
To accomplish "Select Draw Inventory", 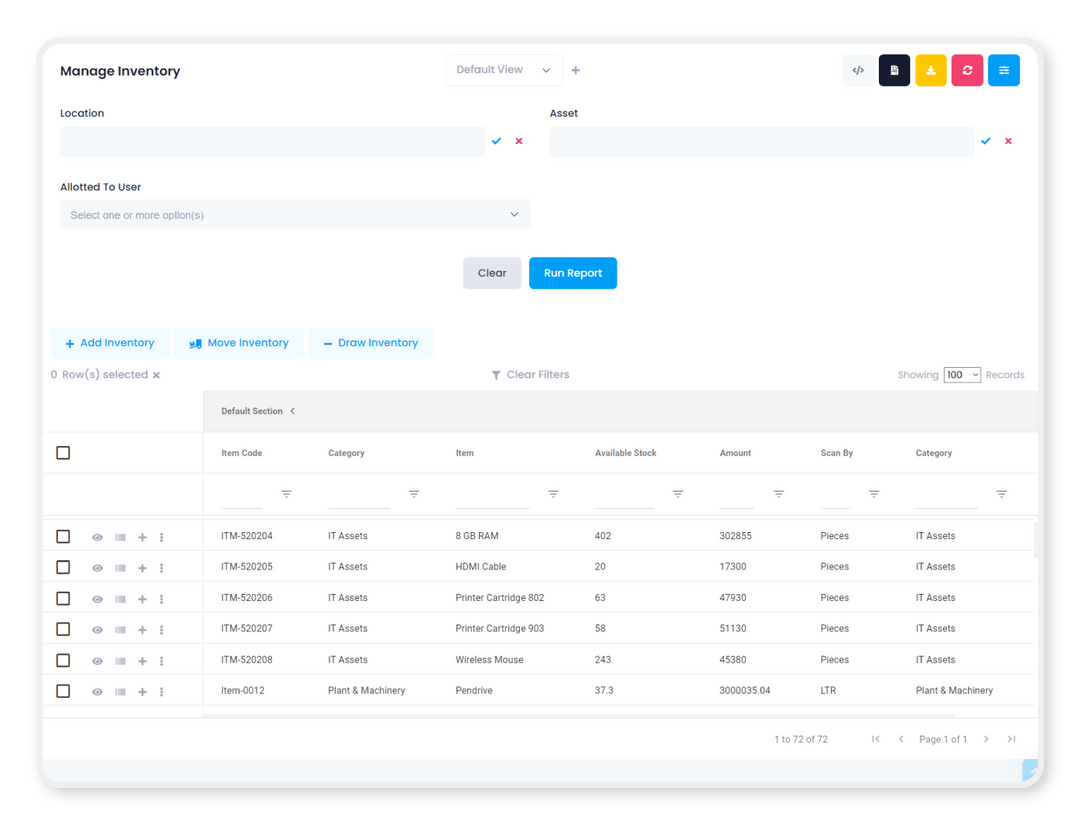I will (x=370, y=342).
